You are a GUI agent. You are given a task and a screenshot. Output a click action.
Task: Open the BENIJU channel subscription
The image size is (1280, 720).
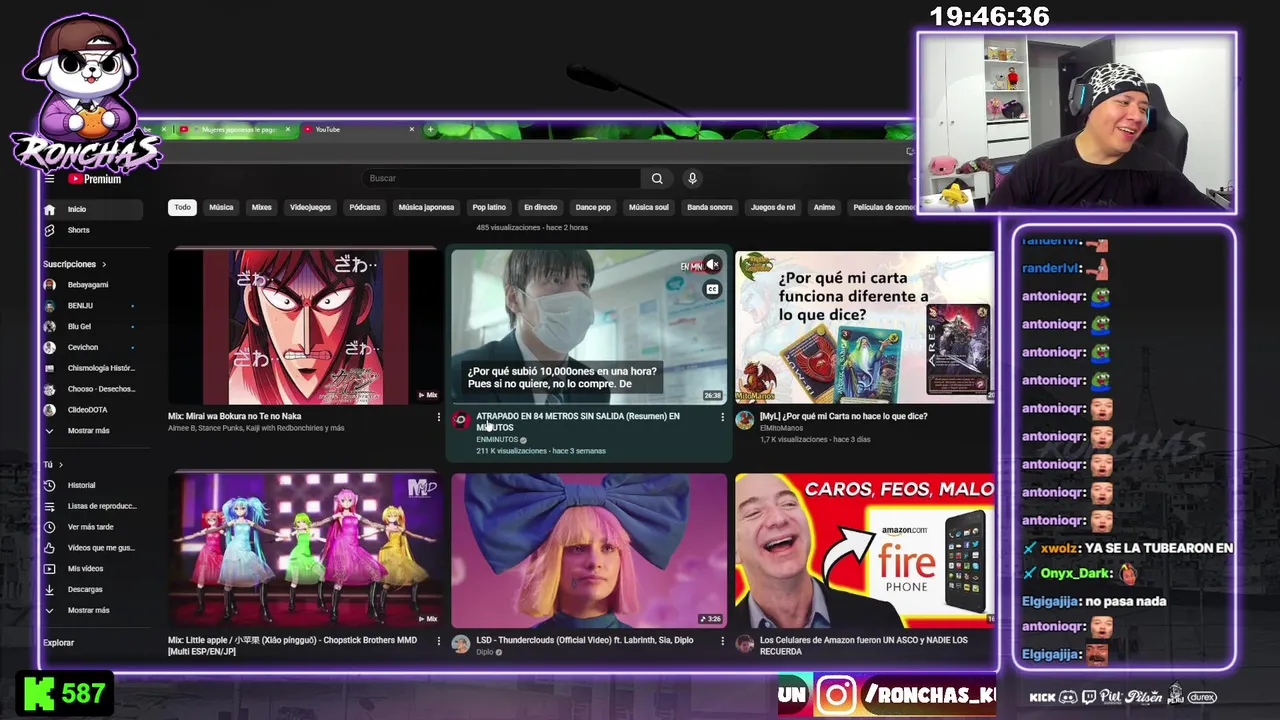pos(92,306)
